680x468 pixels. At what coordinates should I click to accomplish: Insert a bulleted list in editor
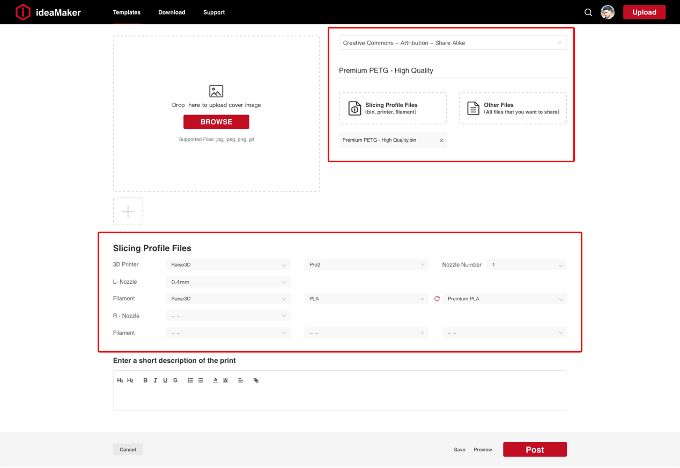[x=200, y=380]
